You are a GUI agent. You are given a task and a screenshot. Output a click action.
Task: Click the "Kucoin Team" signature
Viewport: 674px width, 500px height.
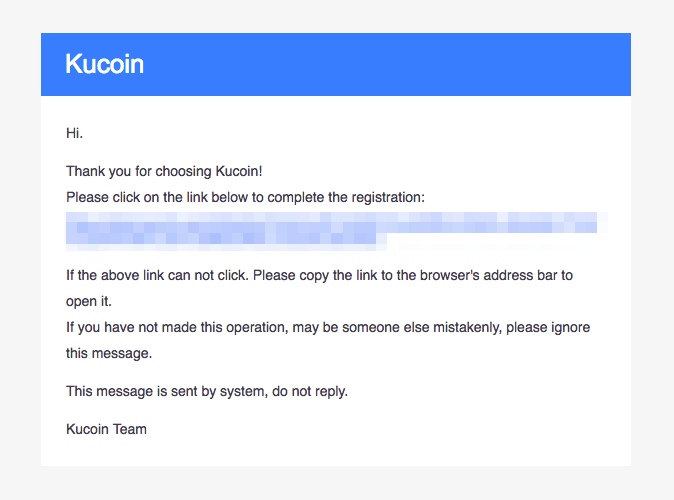(106, 429)
